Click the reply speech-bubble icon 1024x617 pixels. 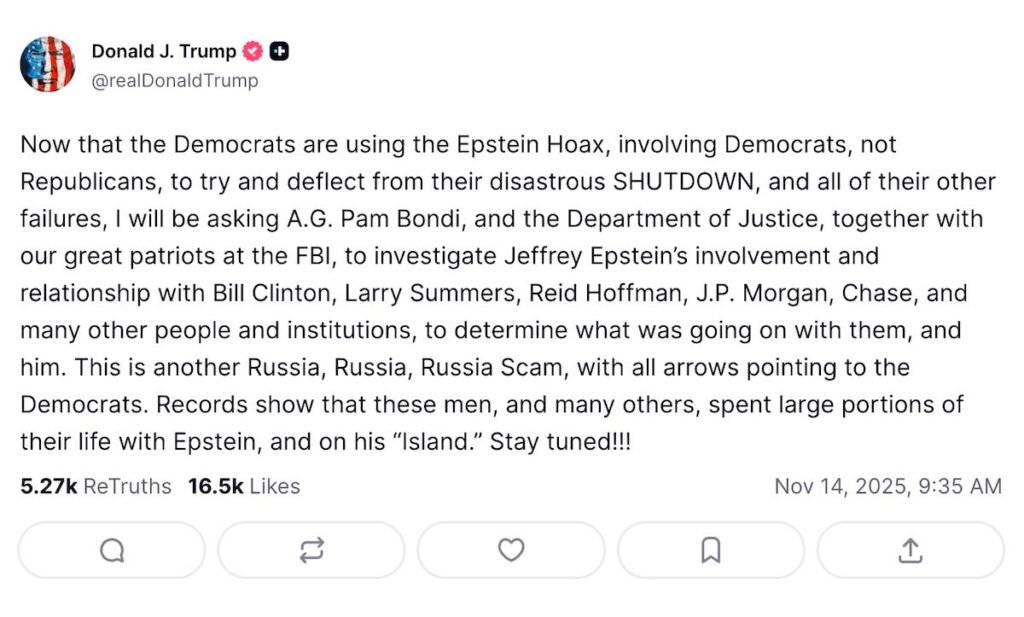pyautogui.click(x=111, y=549)
